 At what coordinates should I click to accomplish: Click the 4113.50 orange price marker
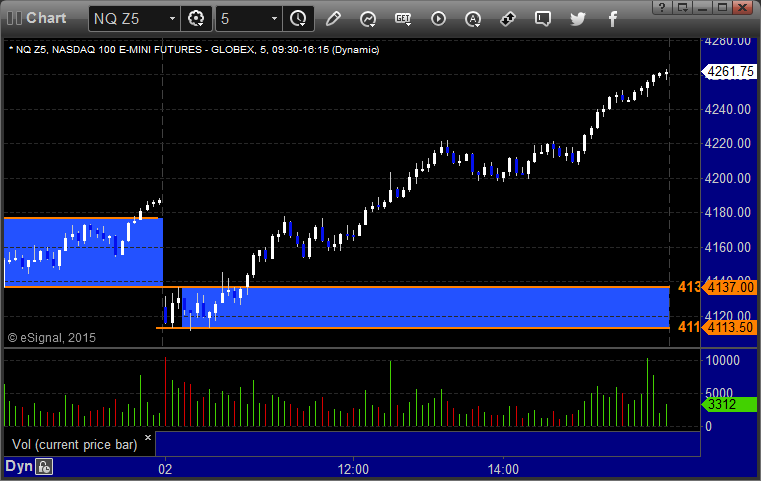click(x=729, y=328)
